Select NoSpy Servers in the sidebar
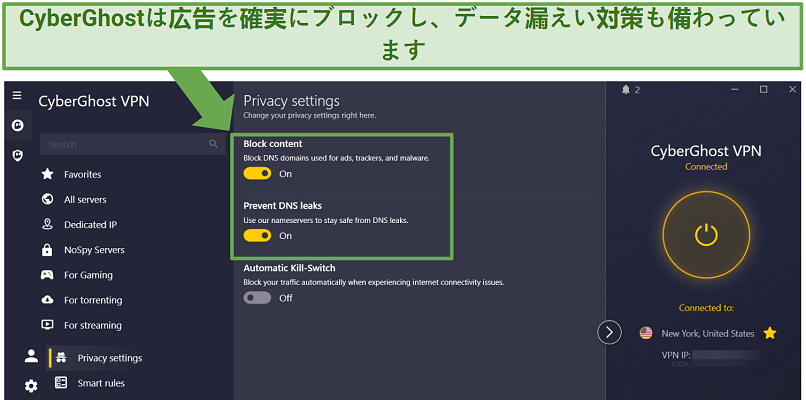 coord(94,250)
